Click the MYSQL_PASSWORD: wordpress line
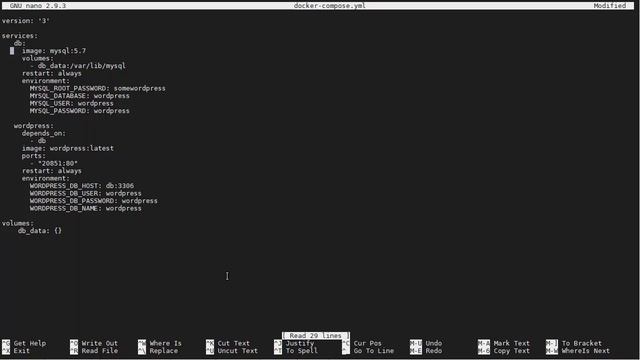The height and width of the screenshot is (360, 640). pos(80,111)
